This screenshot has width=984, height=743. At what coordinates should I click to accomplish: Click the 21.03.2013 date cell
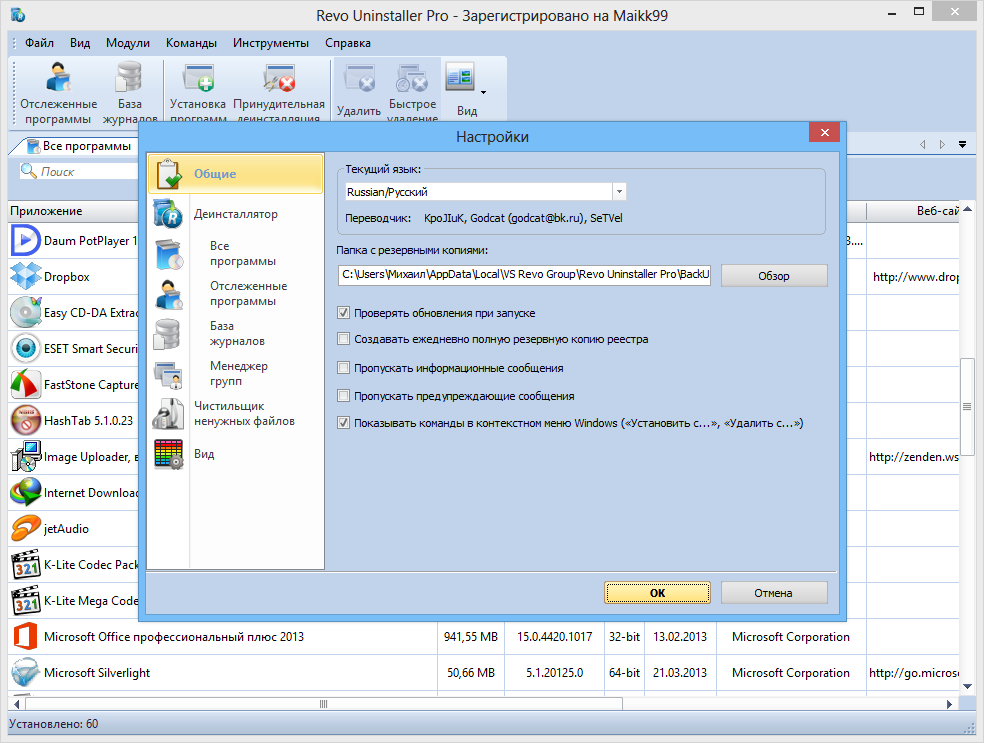[680, 673]
